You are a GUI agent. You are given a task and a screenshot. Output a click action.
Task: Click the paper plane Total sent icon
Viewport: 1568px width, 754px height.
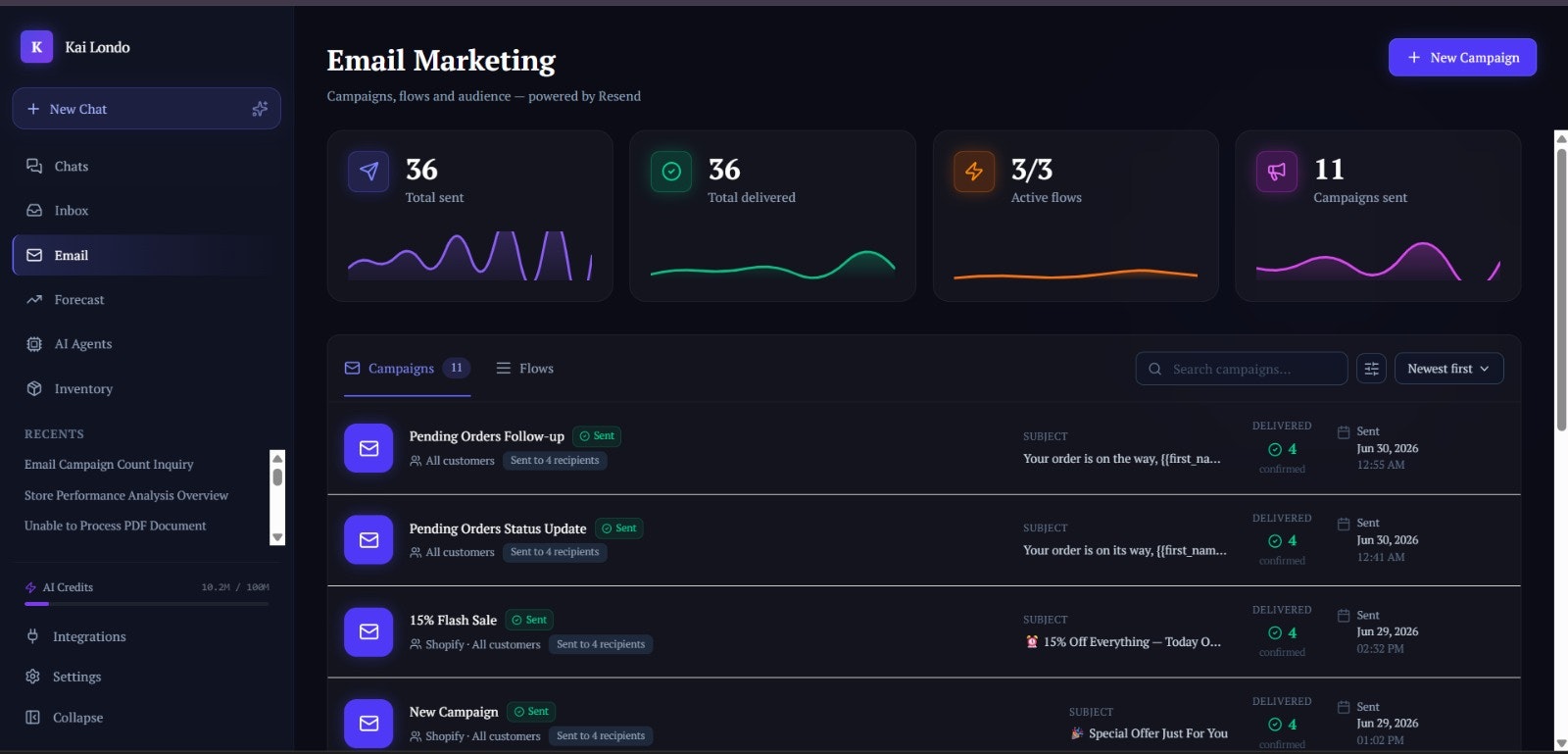[368, 172]
